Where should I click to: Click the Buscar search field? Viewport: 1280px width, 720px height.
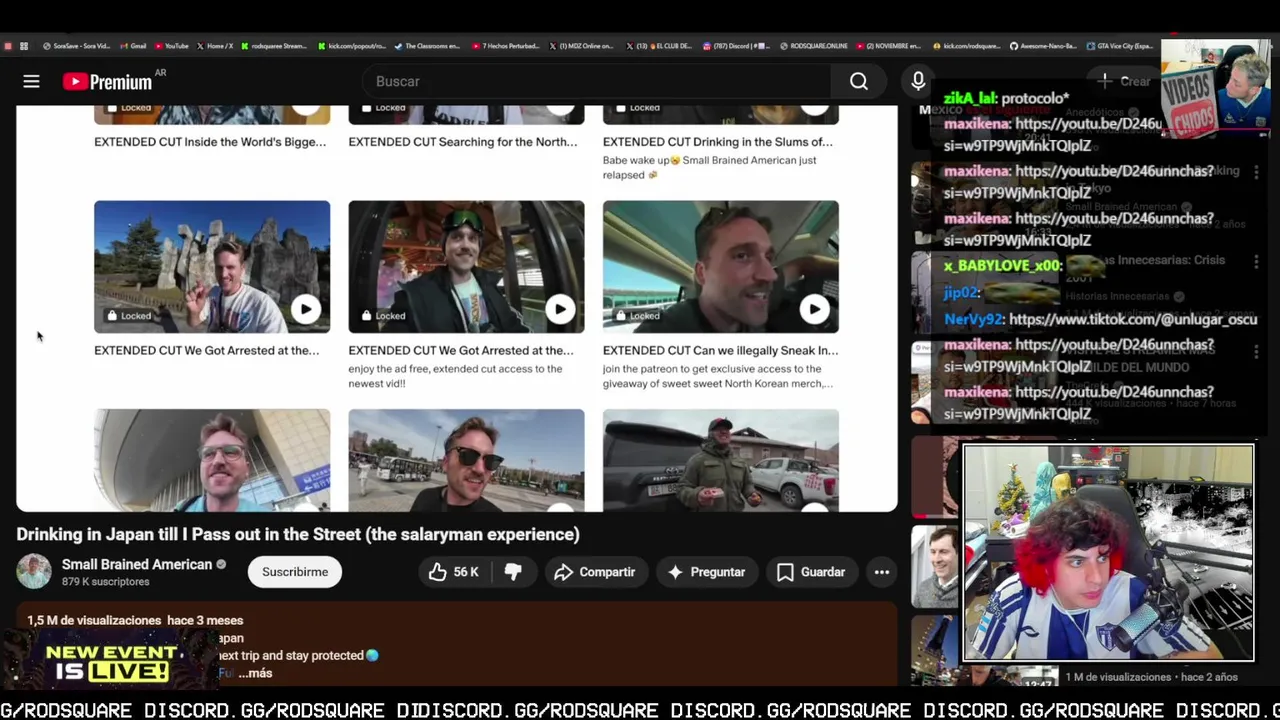pyautogui.click(x=596, y=81)
